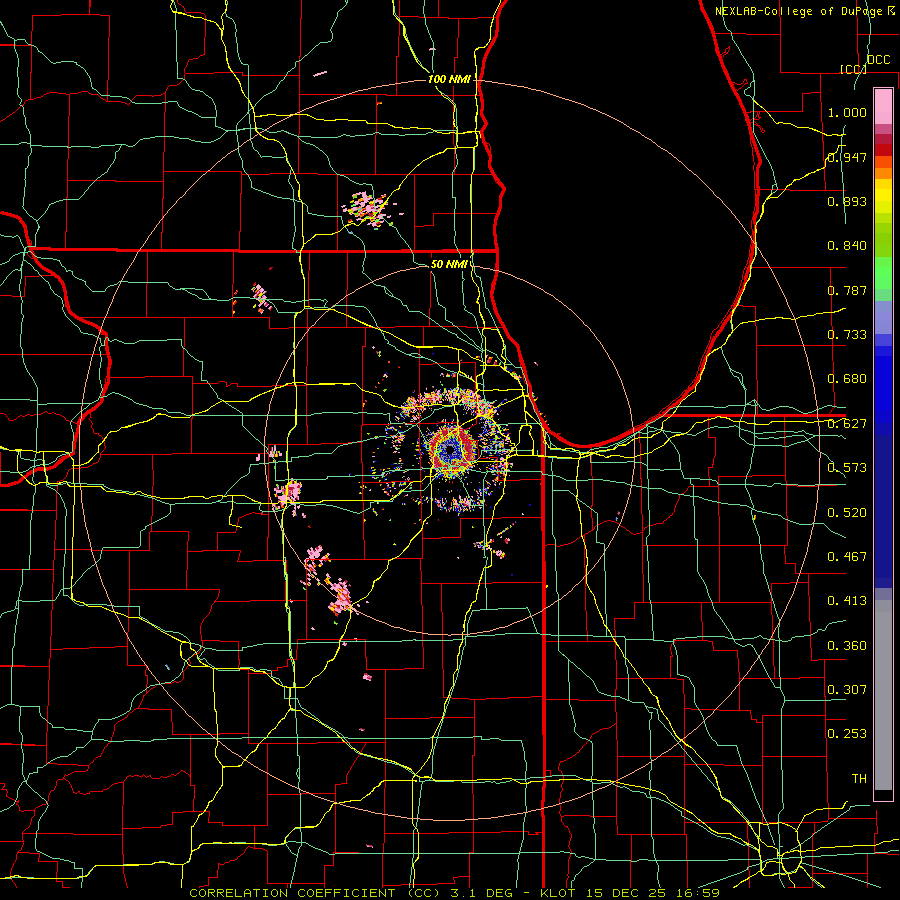Click the 50 NMI range ring label
900x900 pixels.
[x=449, y=264]
